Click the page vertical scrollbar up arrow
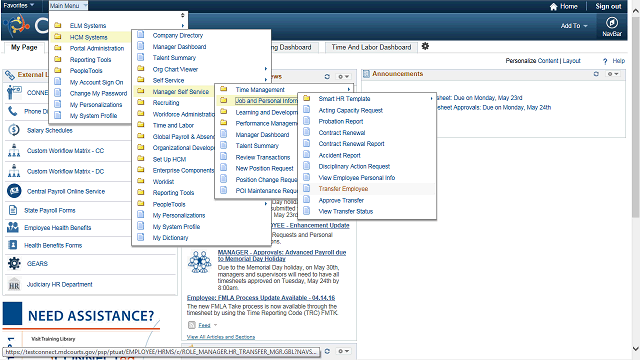The width and height of the screenshot is (640, 360). click(x=636, y=11)
